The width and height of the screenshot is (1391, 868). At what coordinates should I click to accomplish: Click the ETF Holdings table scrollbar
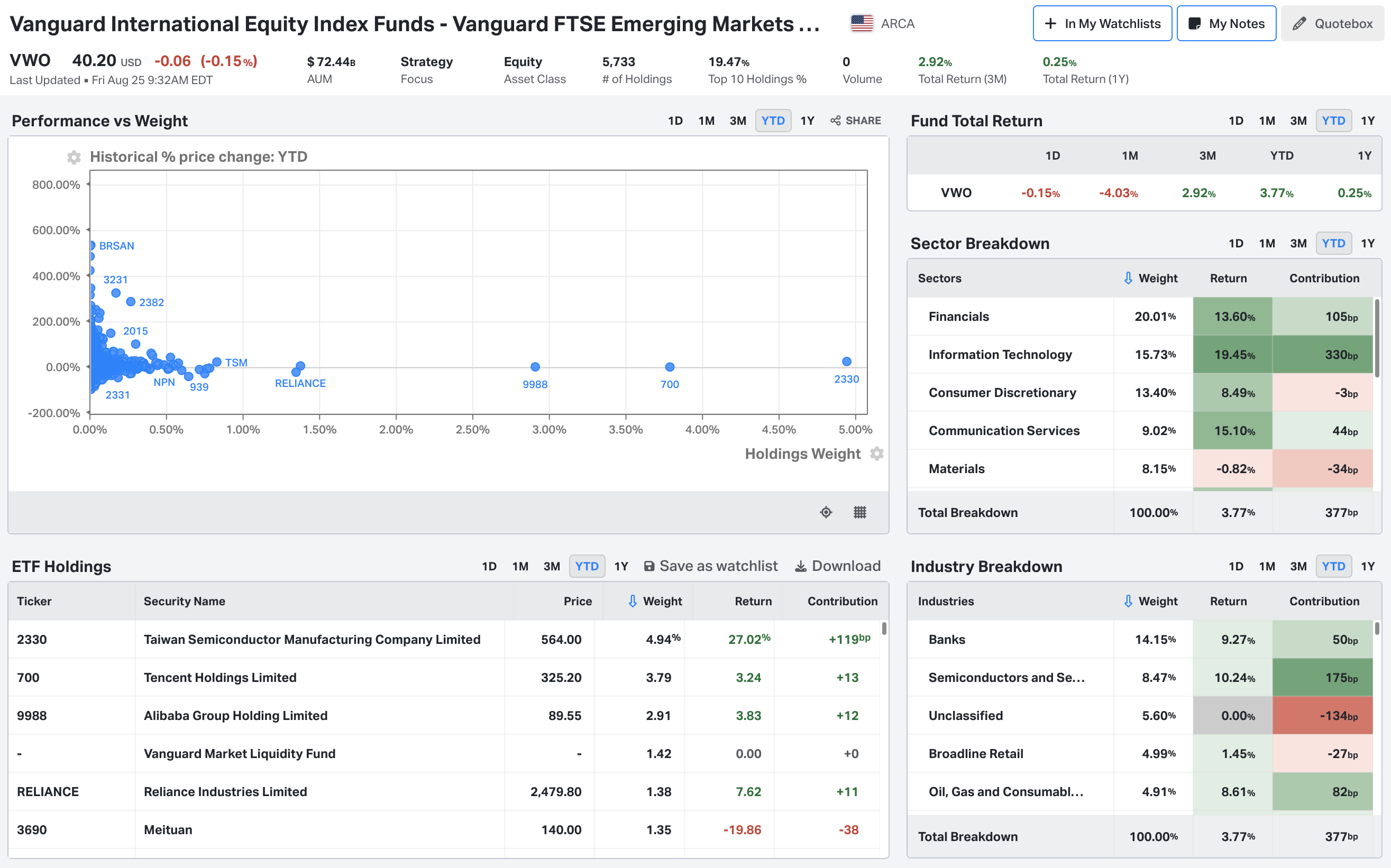tap(884, 628)
